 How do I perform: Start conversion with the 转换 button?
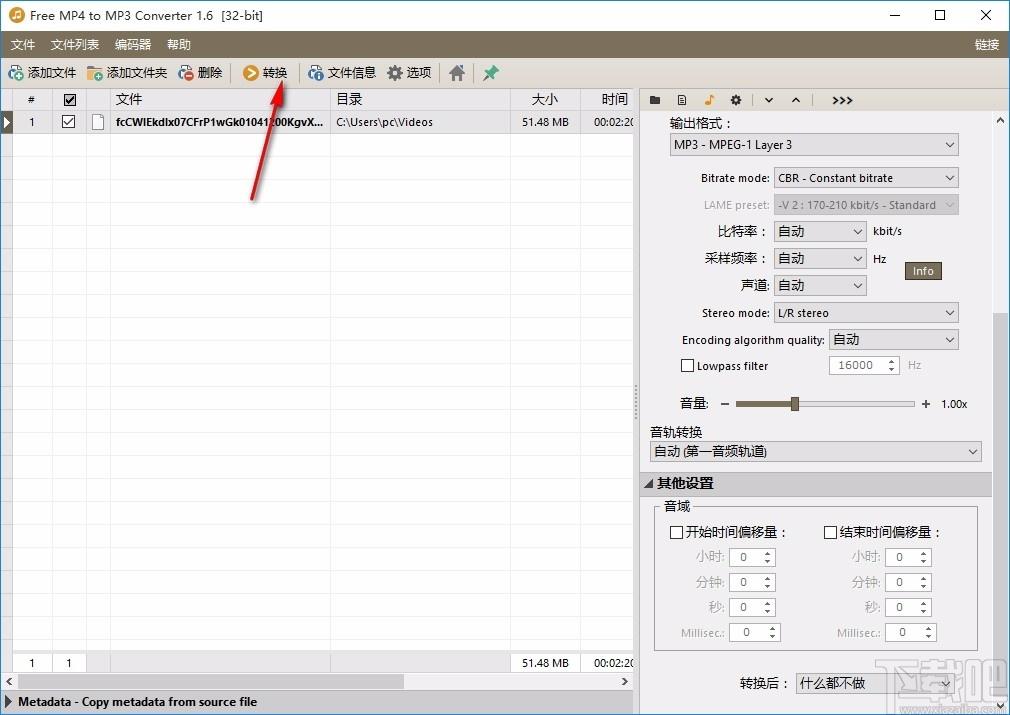pyautogui.click(x=265, y=73)
